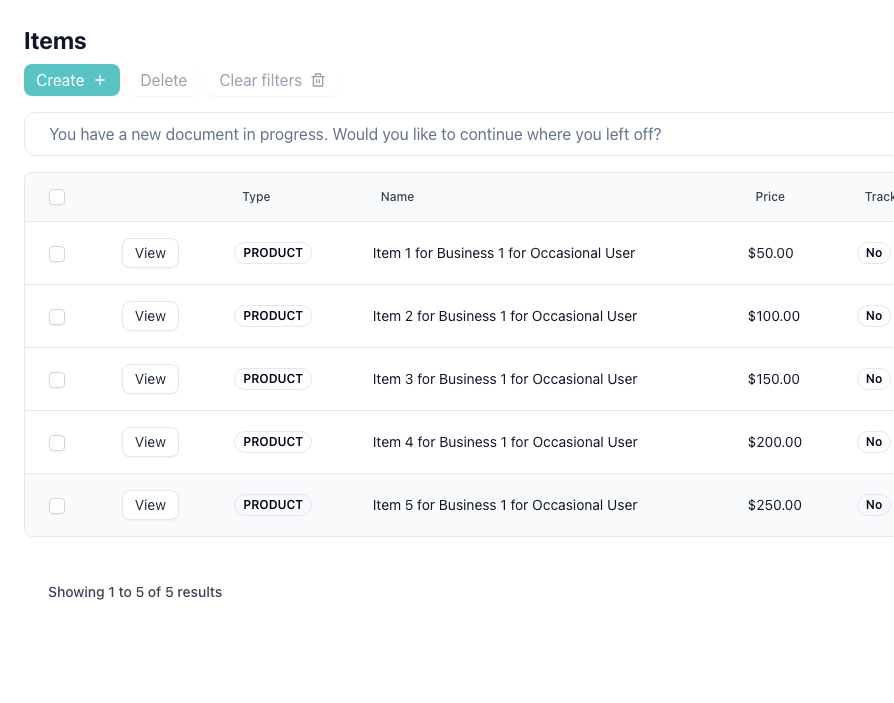The height and width of the screenshot is (703, 894).
Task: Click the plus icon on Create button
Action: (x=100, y=80)
